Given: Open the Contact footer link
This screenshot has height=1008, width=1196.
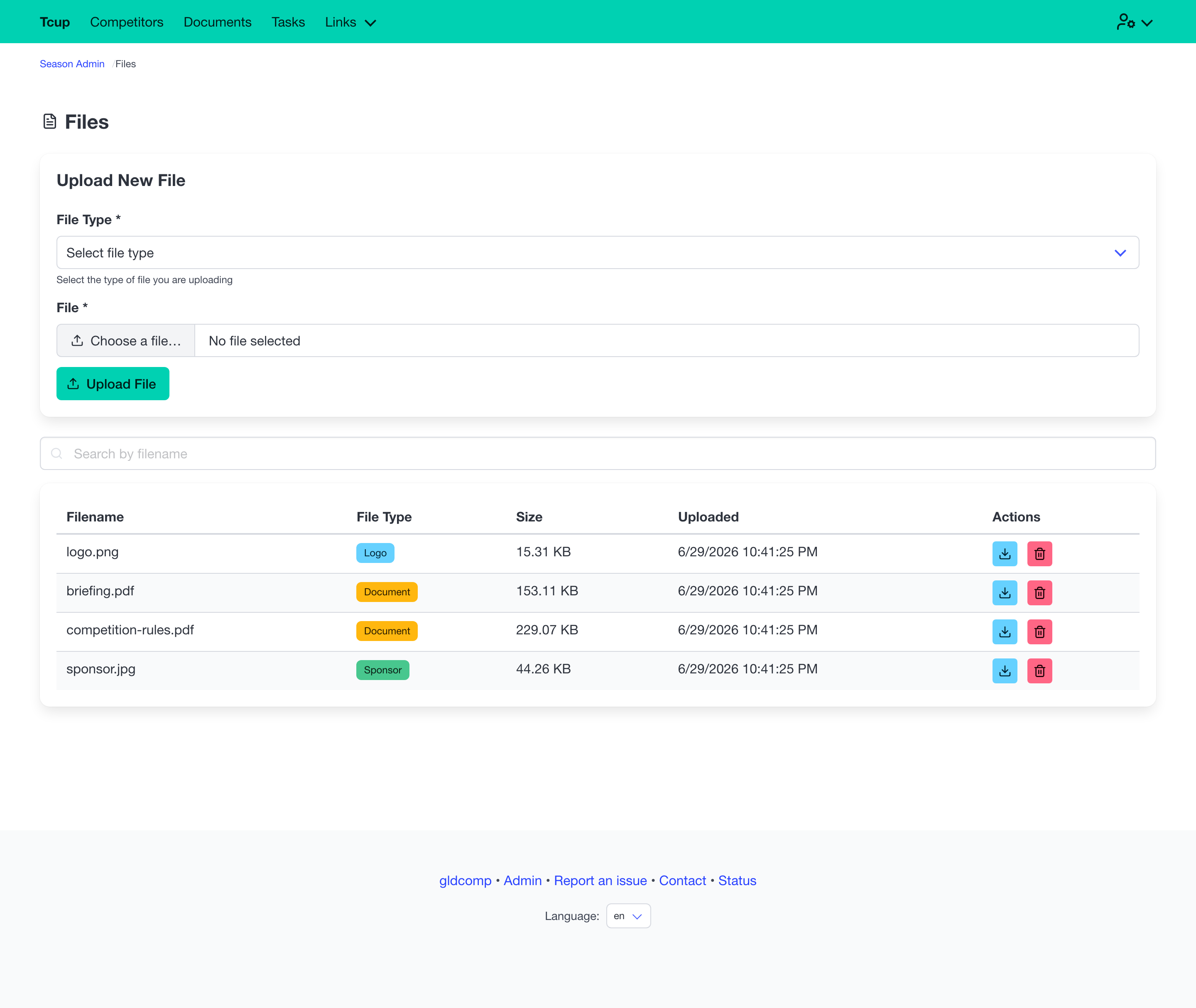Looking at the screenshot, I should (683, 881).
